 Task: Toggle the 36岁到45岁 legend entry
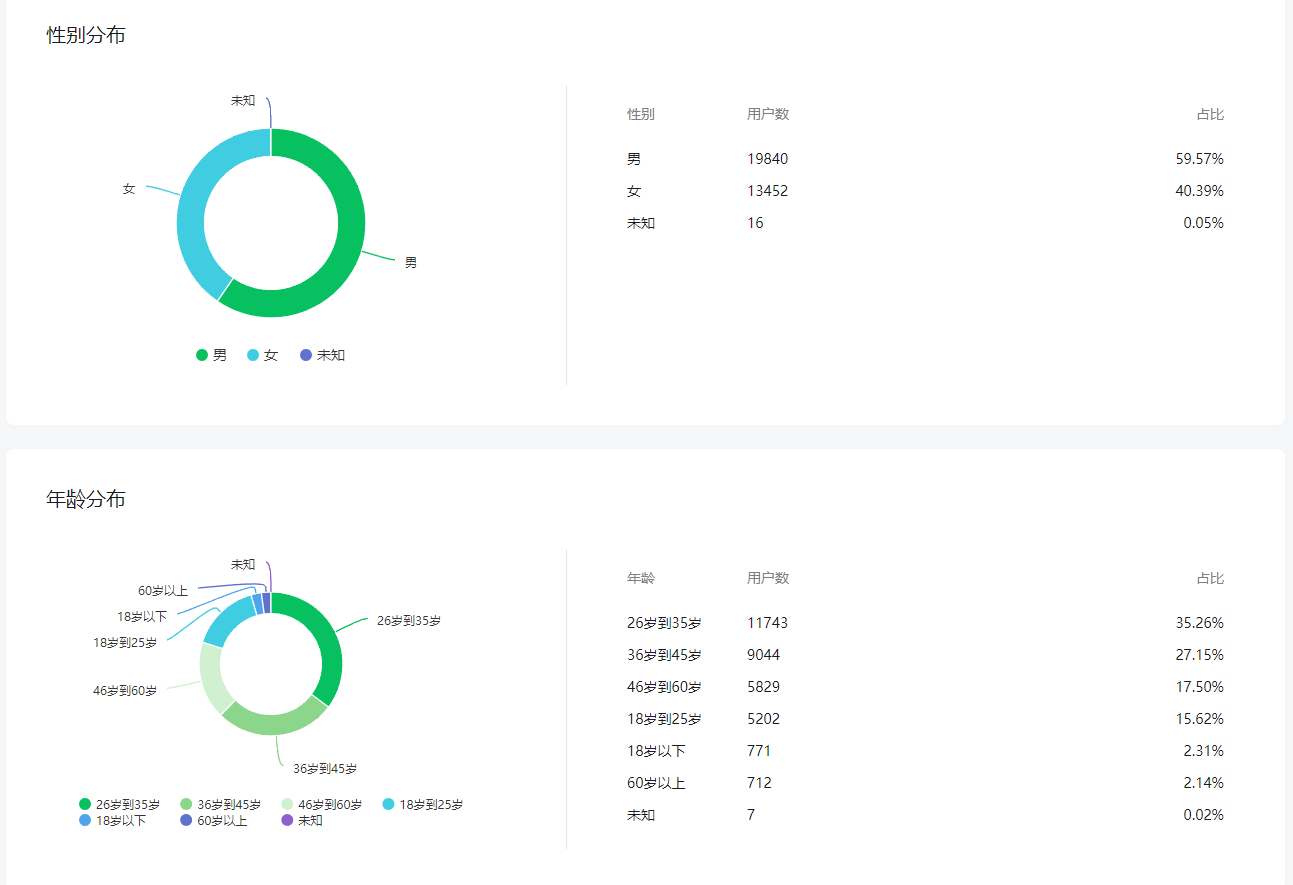point(221,805)
